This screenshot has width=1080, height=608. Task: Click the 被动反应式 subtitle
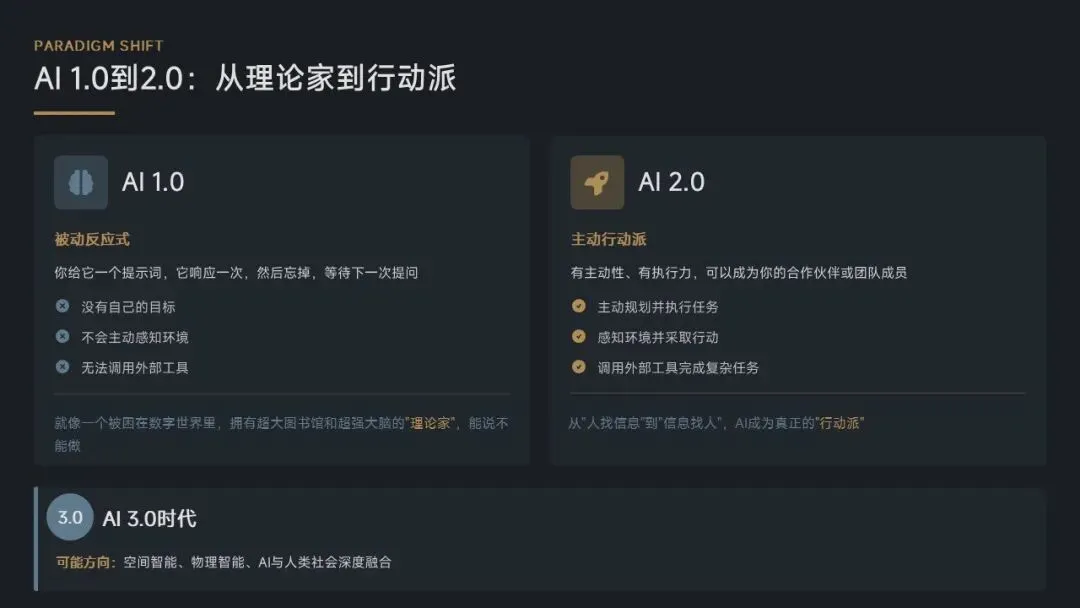[x=92, y=240]
